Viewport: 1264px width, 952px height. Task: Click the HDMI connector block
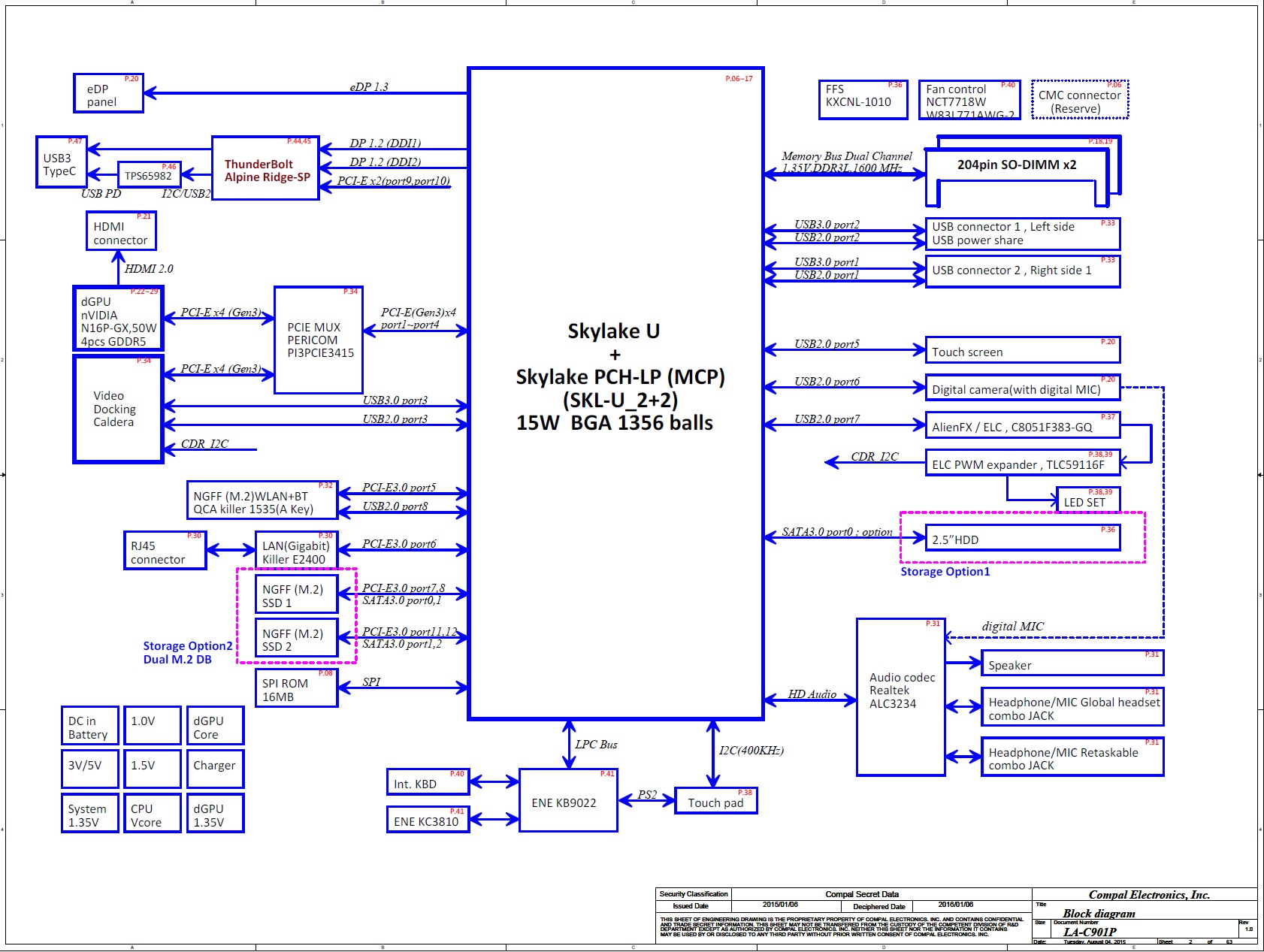(x=120, y=231)
